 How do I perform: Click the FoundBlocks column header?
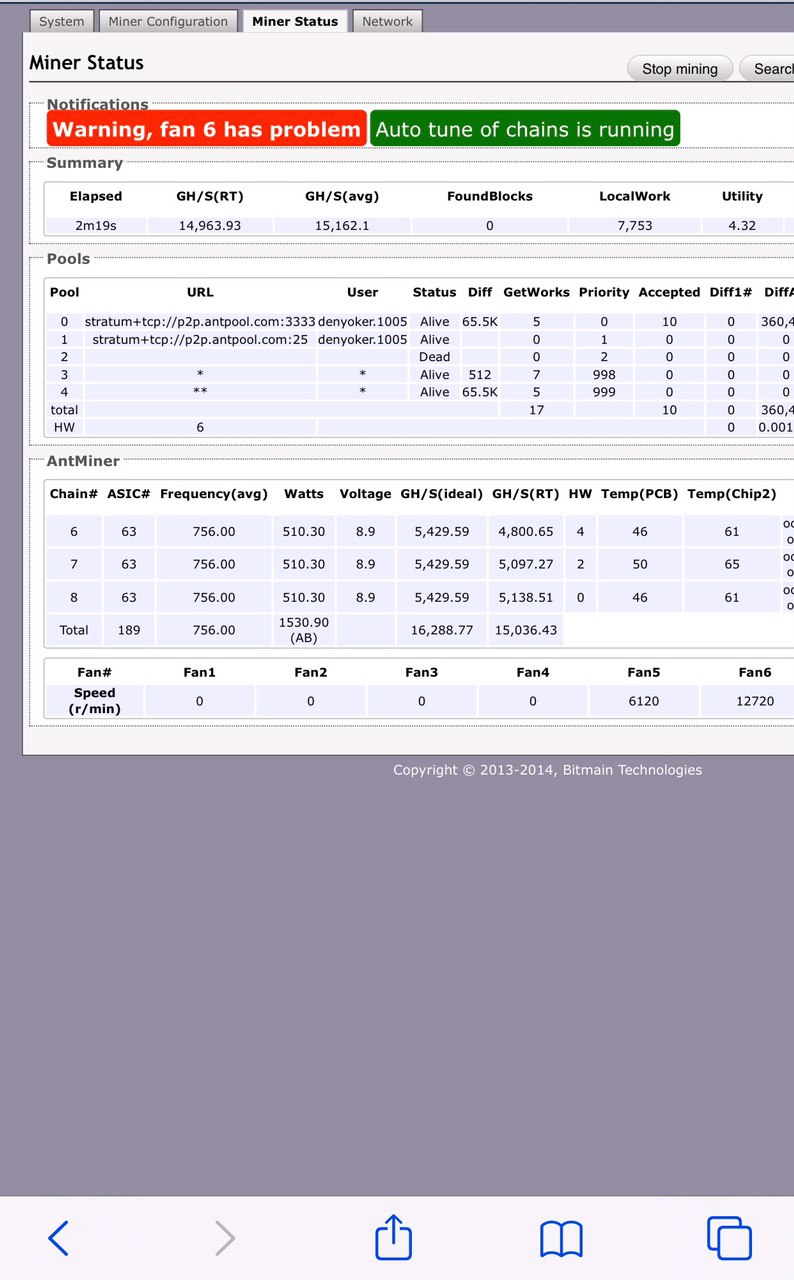click(x=490, y=197)
